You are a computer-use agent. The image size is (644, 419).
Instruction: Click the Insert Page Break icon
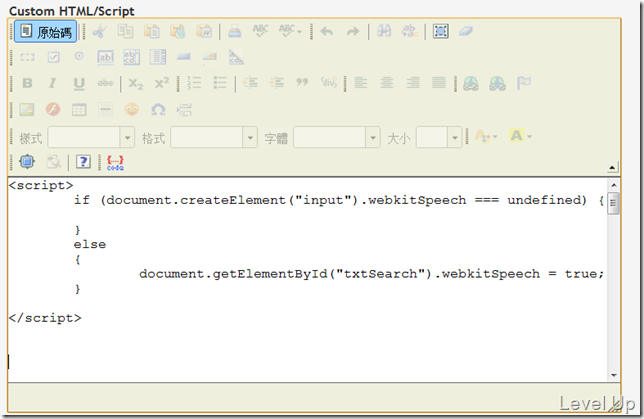(x=184, y=110)
